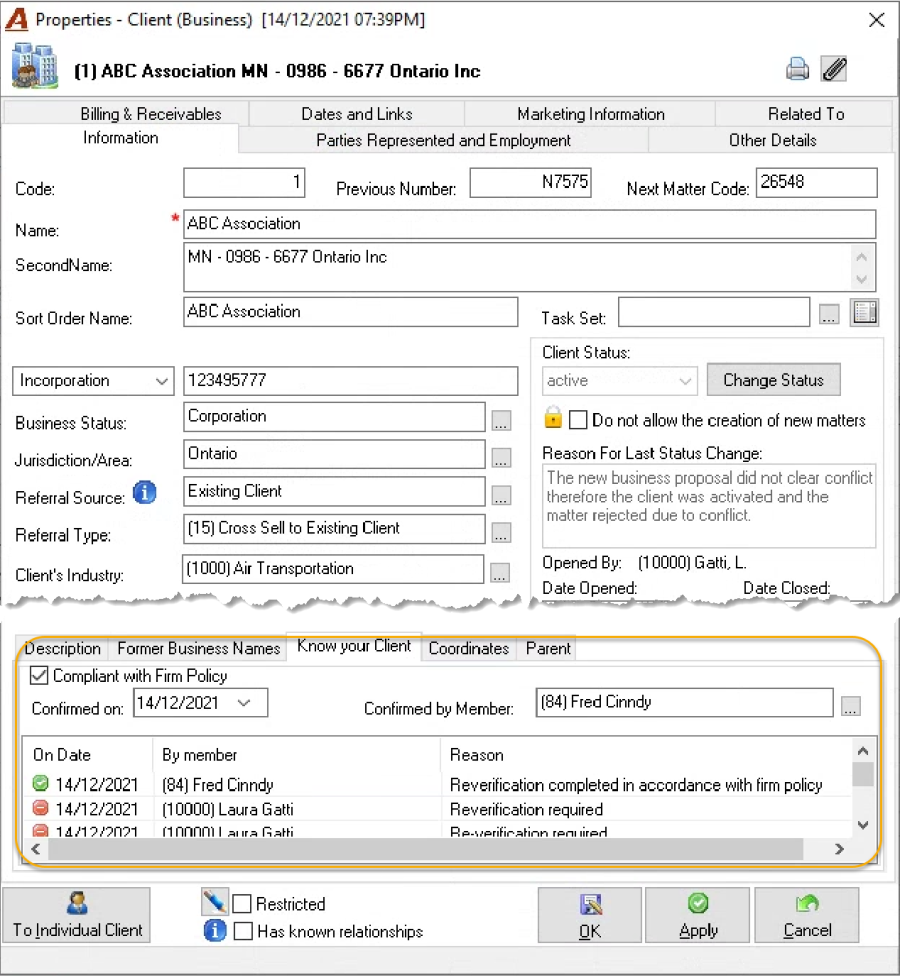Open Referral Type lookup ellipsis button
Image resolution: width=900 pixels, height=980 pixels.
pos(501,533)
